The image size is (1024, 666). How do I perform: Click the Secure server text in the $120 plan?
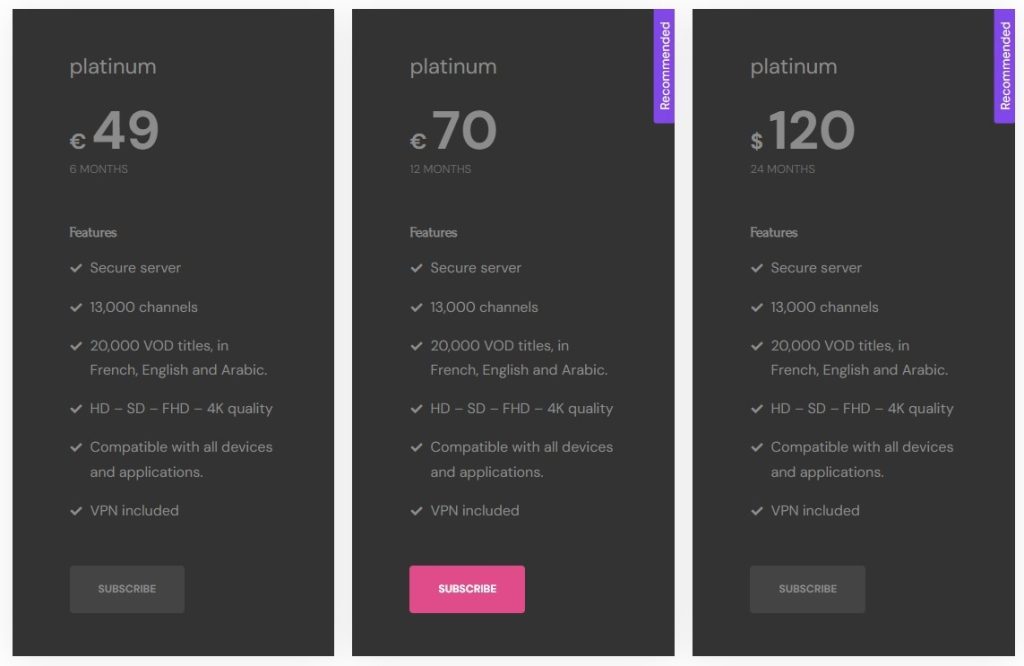(x=816, y=268)
